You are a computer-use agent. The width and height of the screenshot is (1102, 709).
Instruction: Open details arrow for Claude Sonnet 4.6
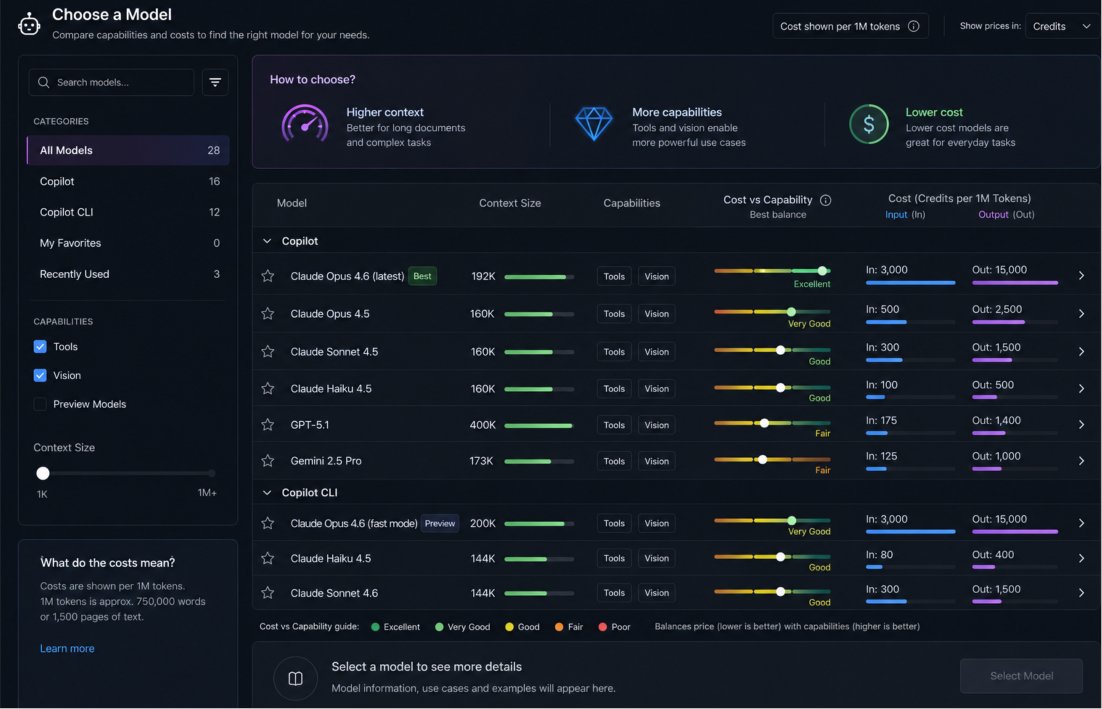(1081, 593)
